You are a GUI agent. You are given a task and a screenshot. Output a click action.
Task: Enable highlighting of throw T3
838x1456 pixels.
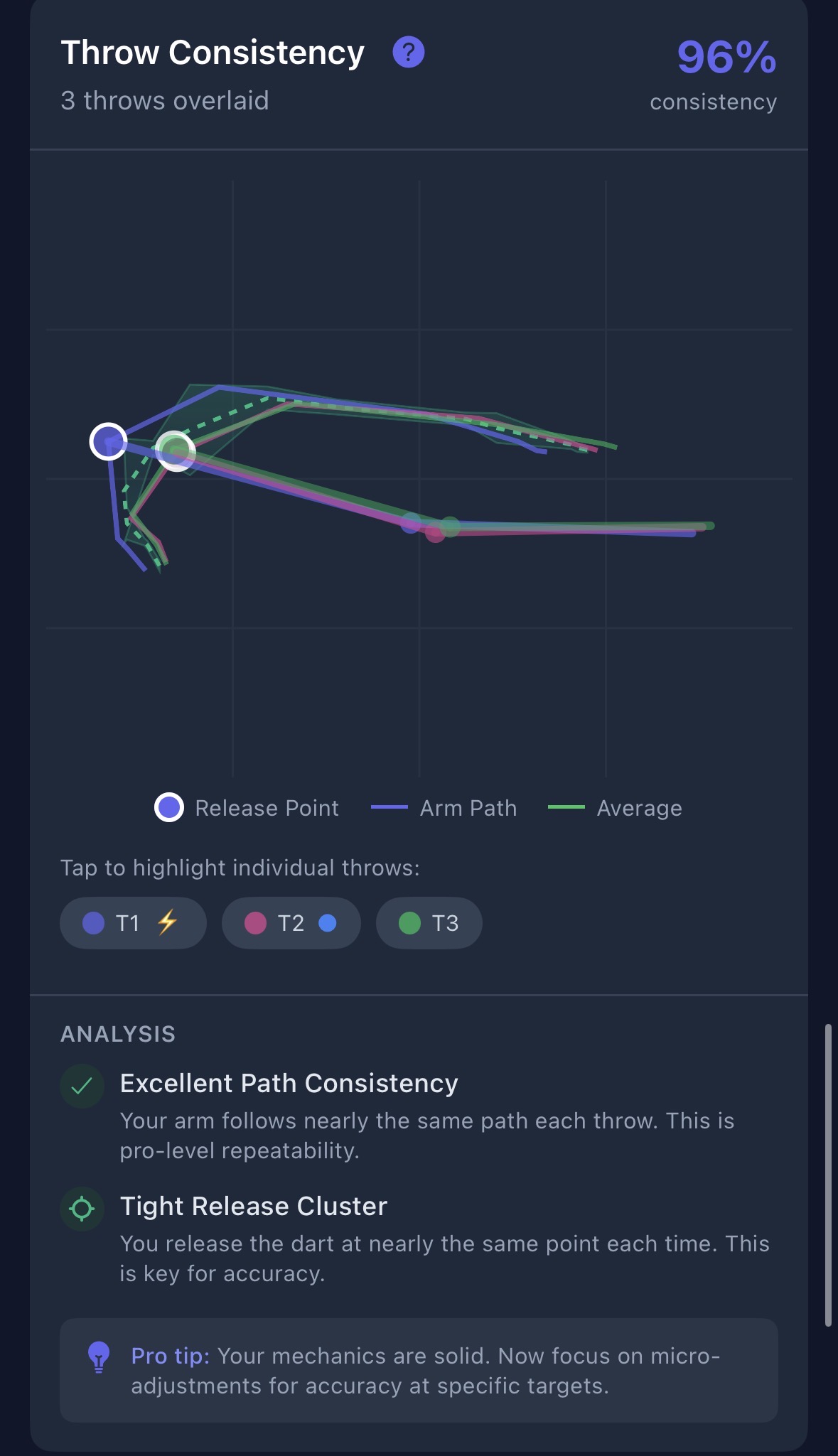pyautogui.click(x=428, y=922)
